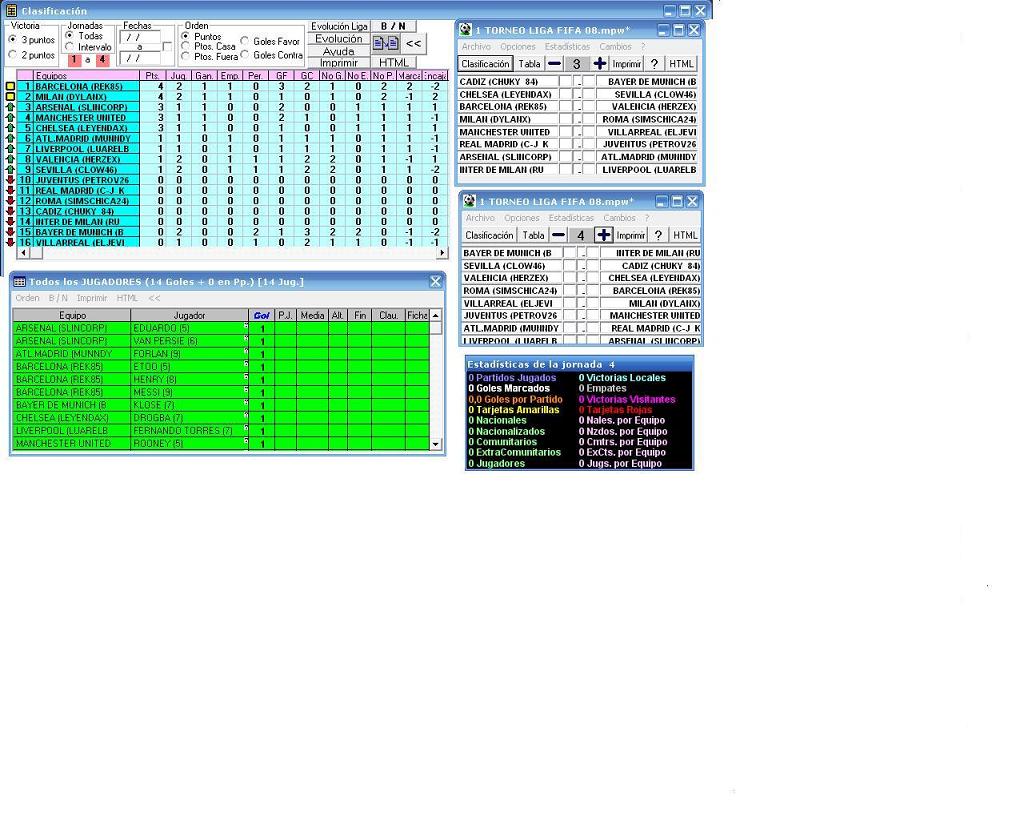Open Archivo menu in jornada 3 window
This screenshot has width=1024, height=820.
point(475,47)
